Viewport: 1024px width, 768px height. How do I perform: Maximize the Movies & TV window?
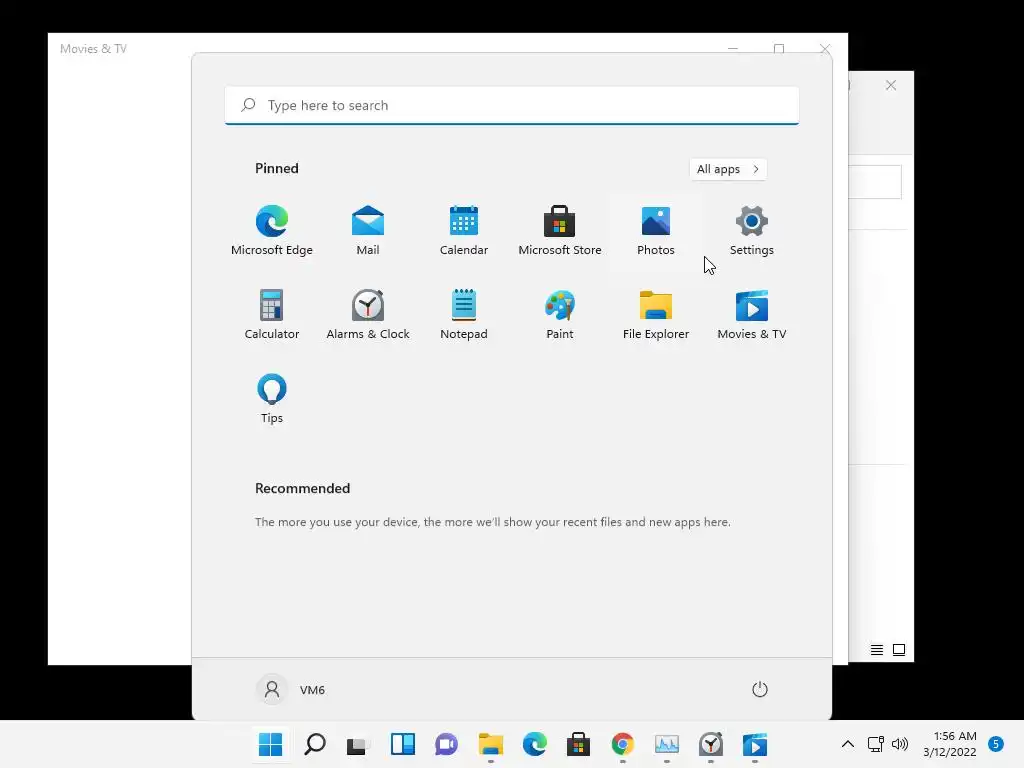click(779, 48)
